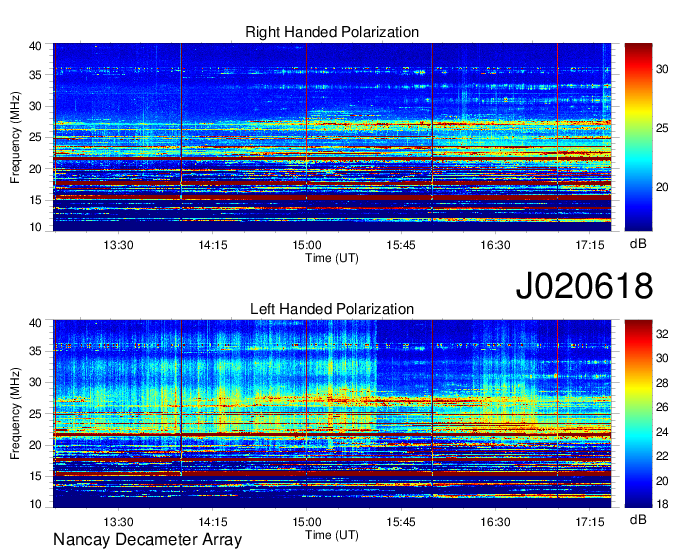Click 15:45 tick on Left Handed time axis

401,522
